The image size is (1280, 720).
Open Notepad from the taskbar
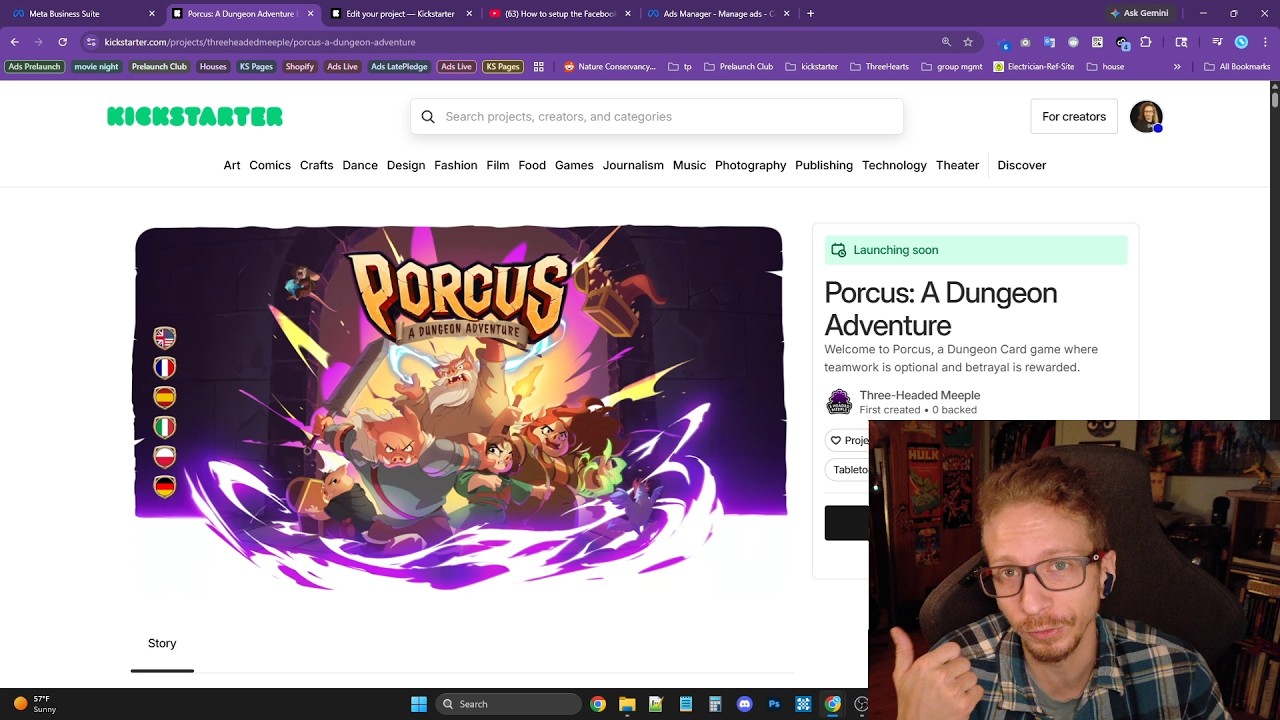coord(686,704)
